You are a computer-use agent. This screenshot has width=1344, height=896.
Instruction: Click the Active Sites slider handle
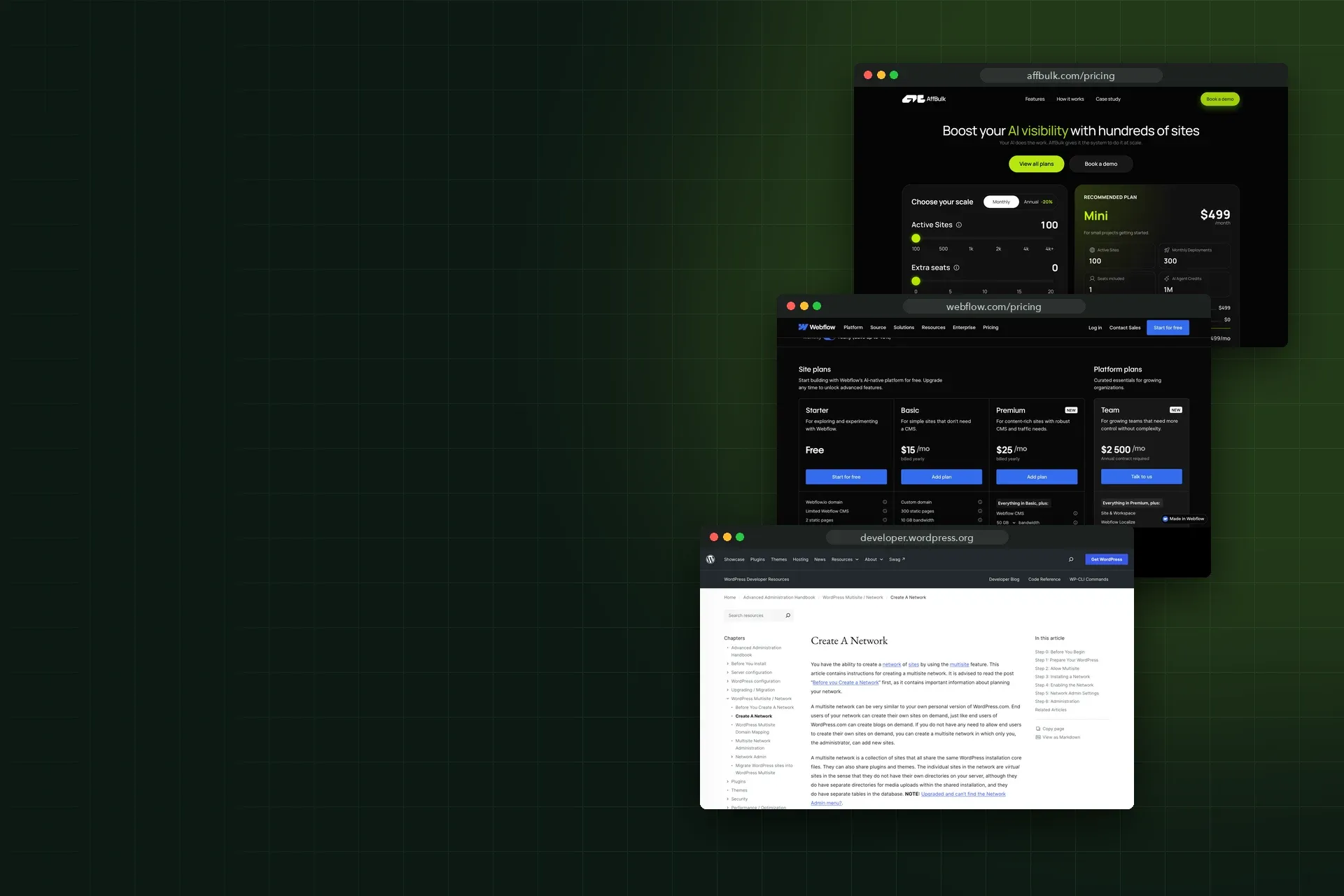click(x=916, y=239)
